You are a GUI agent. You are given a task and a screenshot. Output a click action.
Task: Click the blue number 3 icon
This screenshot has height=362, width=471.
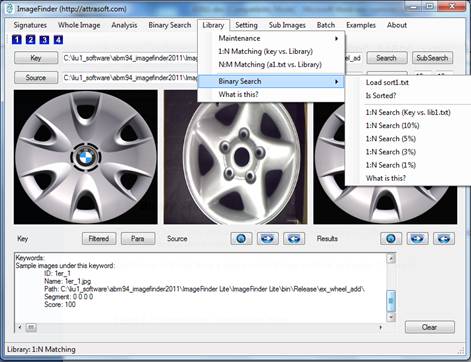click(44, 40)
